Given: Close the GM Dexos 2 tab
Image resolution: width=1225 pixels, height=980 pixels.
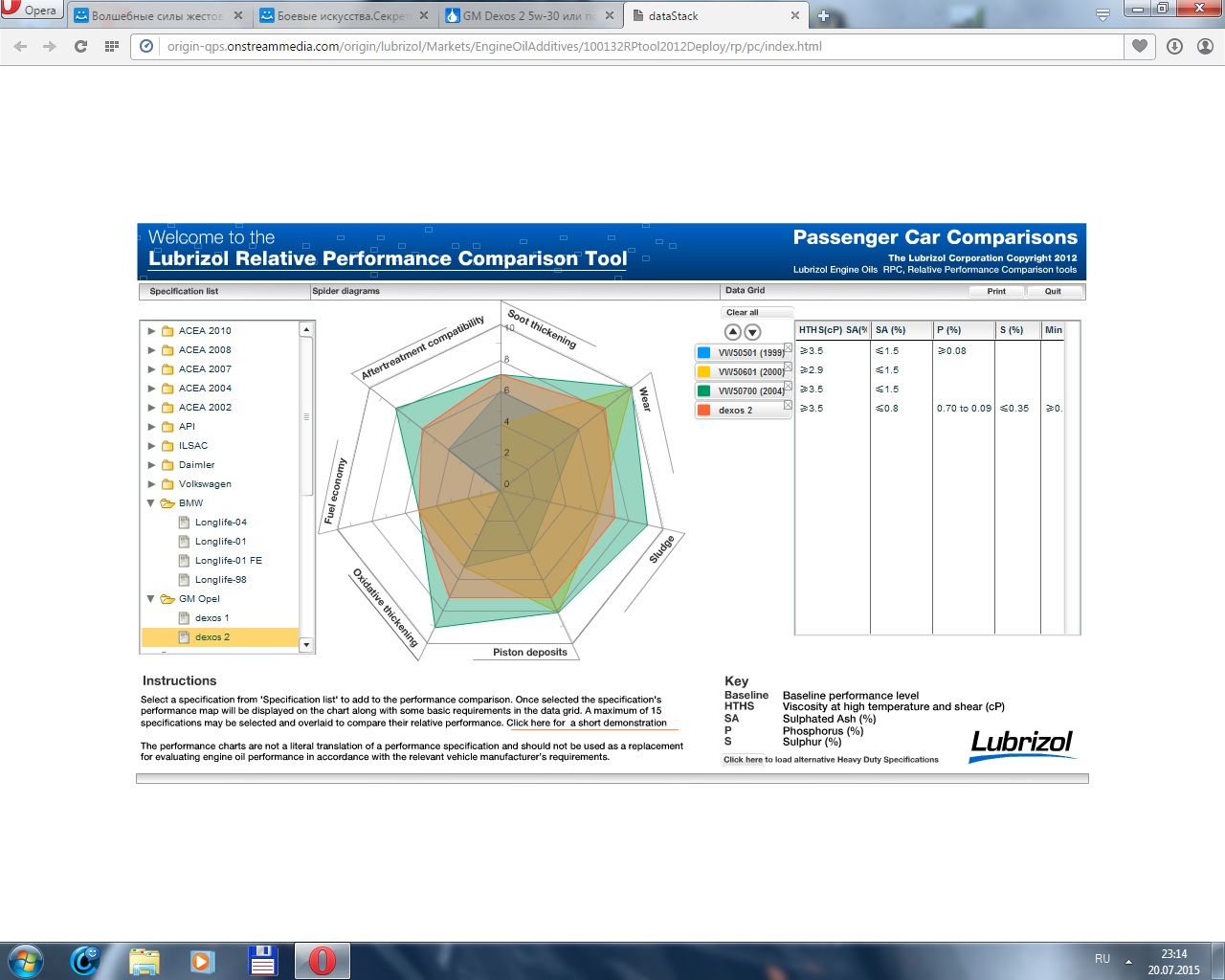Looking at the screenshot, I should click(609, 15).
